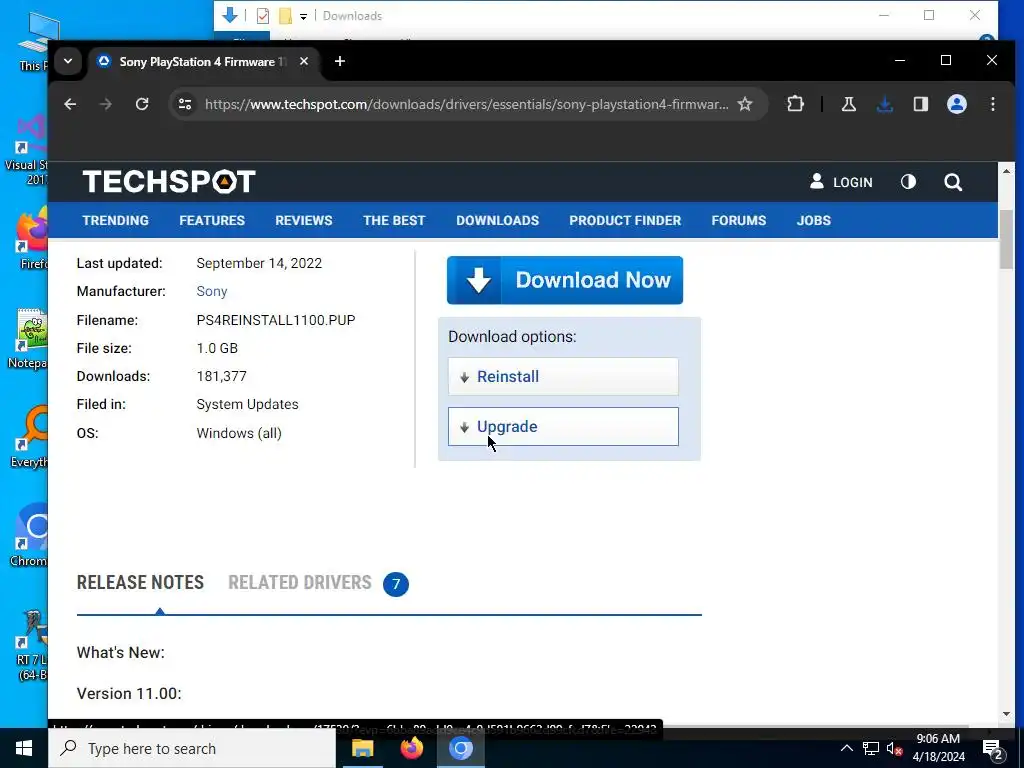Select the RELEASE NOTES tab
1024x768 pixels.
point(140,583)
